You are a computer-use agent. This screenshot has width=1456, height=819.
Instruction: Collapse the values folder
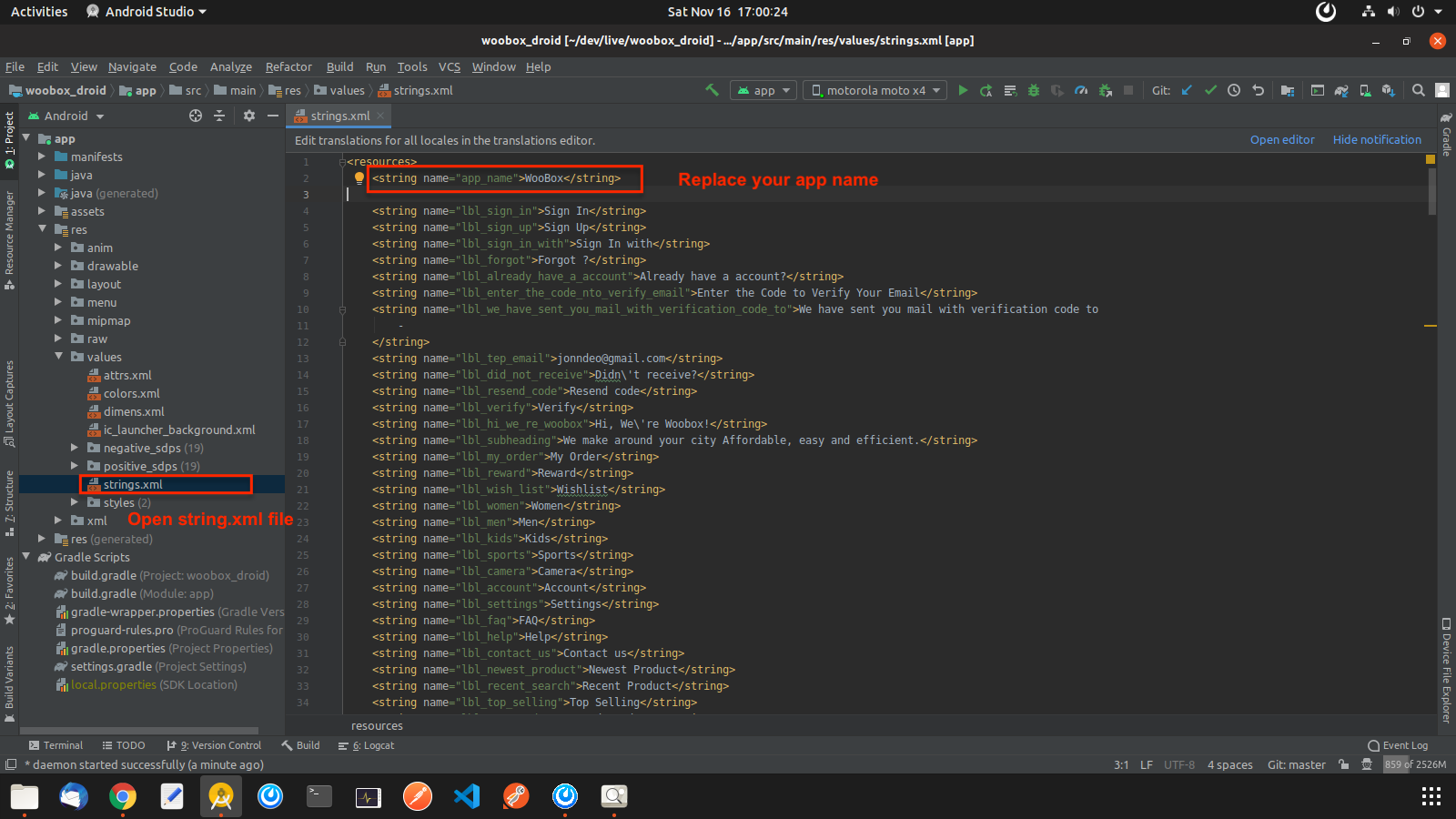[59, 357]
